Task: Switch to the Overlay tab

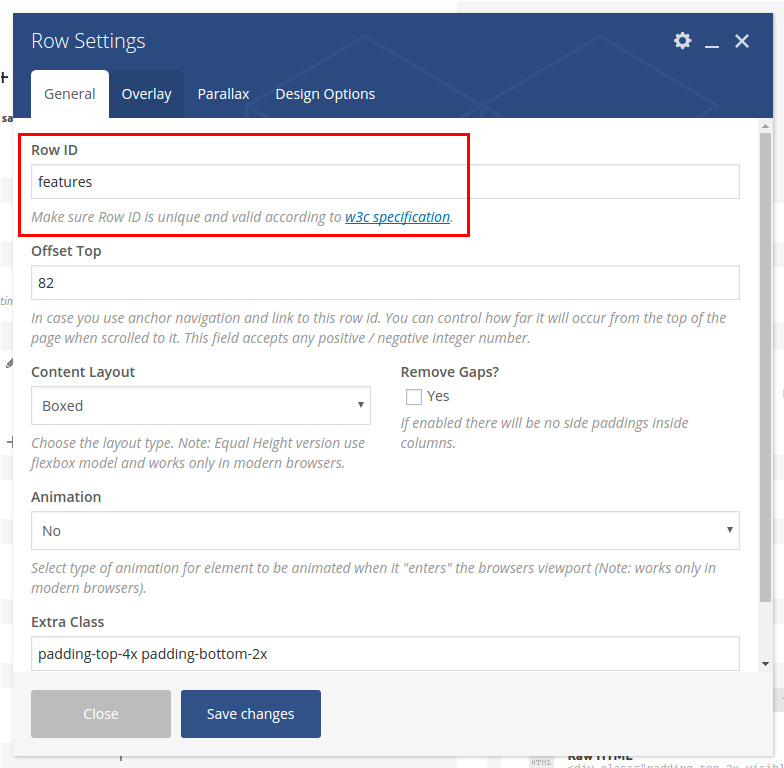Action: [146, 94]
